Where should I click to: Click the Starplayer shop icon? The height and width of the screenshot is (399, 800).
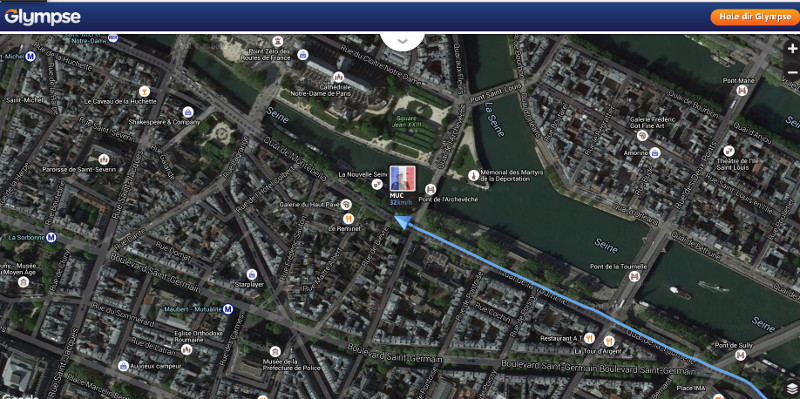tap(251, 275)
